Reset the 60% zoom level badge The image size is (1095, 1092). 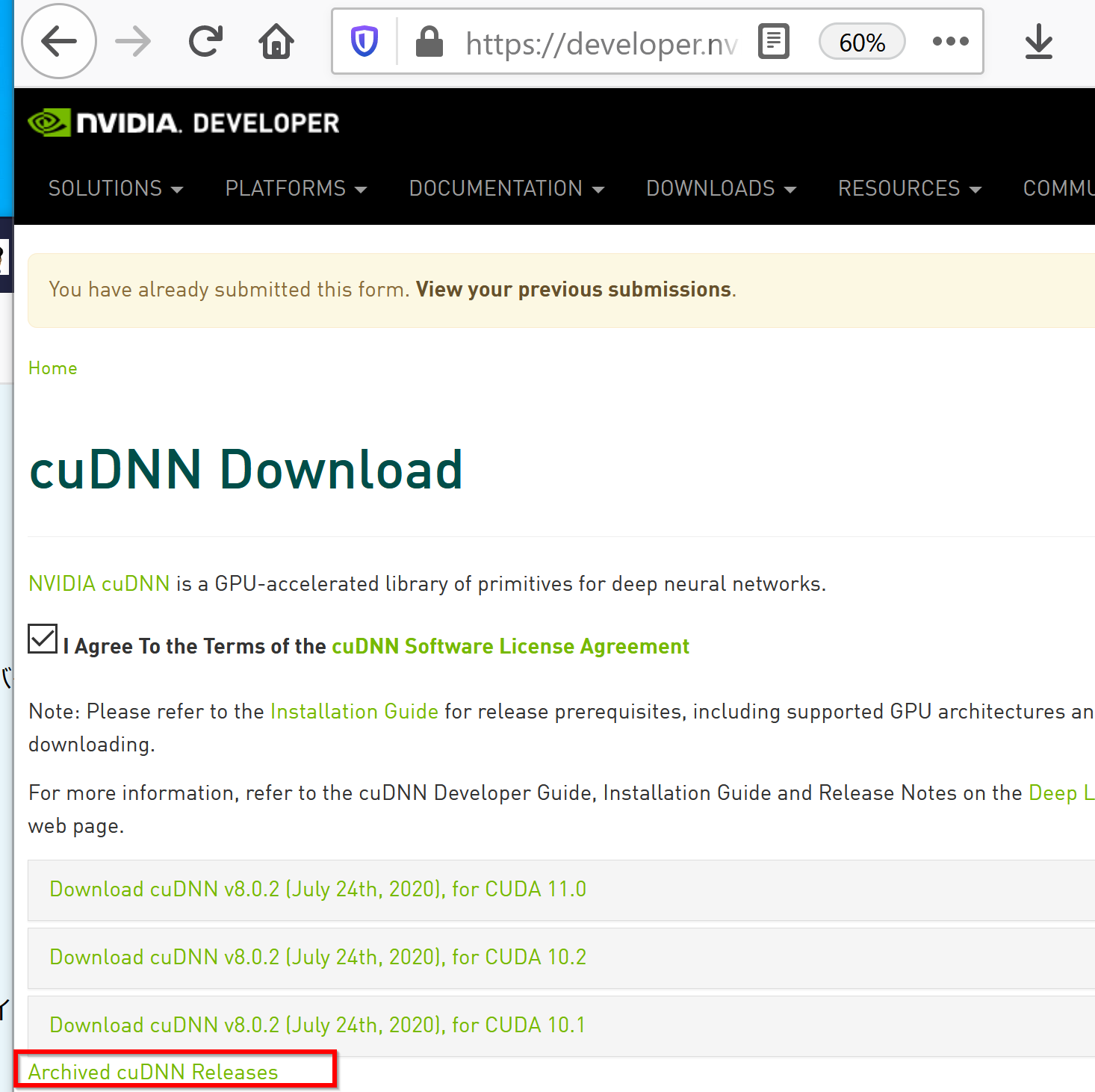coord(862,42)
